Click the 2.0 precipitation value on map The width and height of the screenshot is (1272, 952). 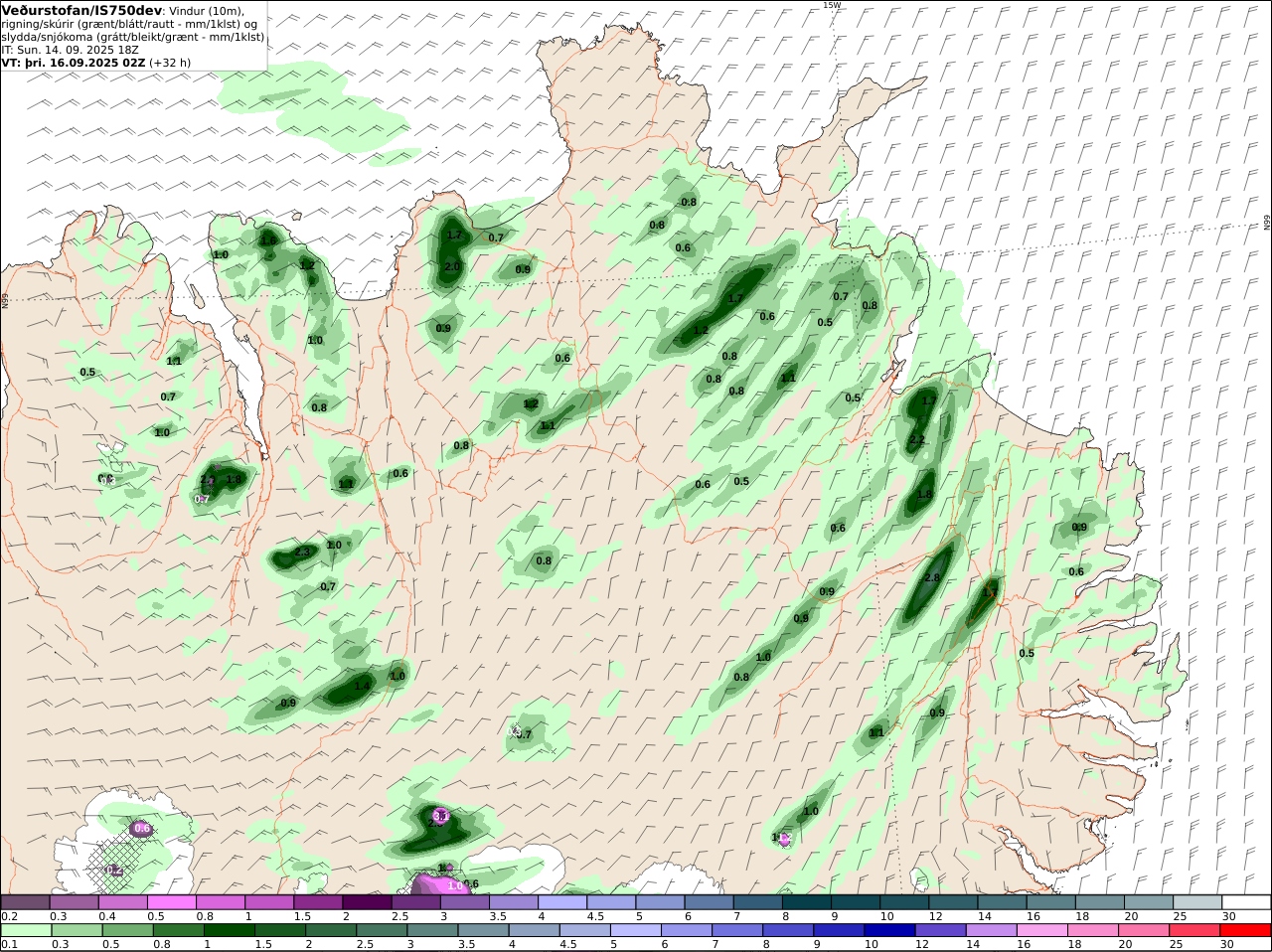coord(452,267)
